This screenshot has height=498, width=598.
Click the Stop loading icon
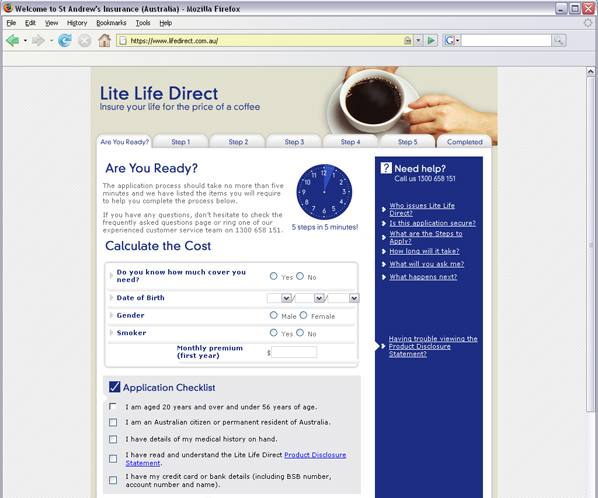pyautogui.click(x=85, y=40)
